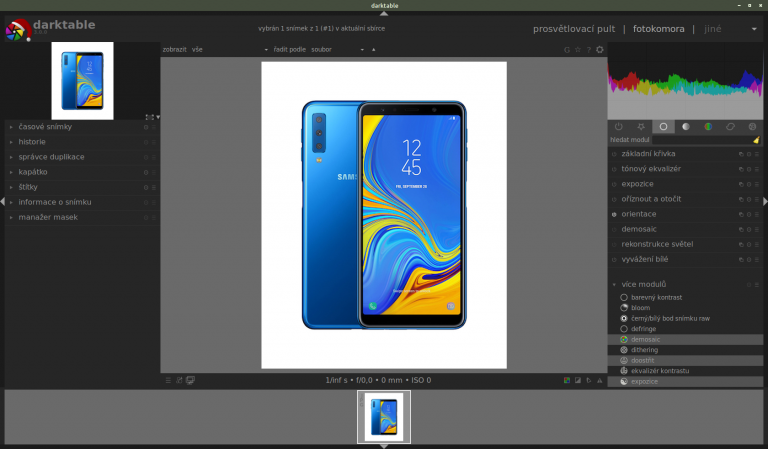768x449 pixels.
Task: Open the zobrazit filter dropdown
Action: click(230, 49)
